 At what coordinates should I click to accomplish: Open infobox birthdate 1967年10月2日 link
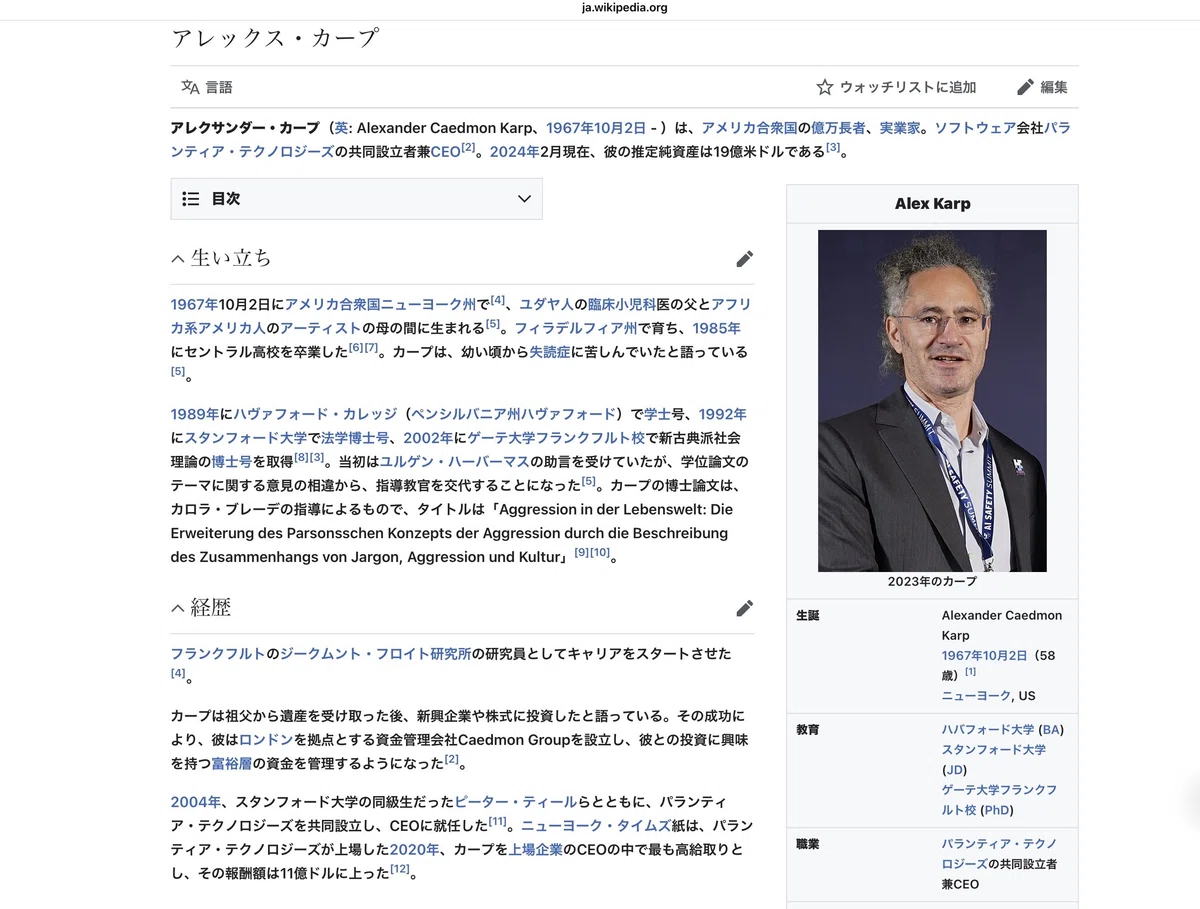pos(984,656)
